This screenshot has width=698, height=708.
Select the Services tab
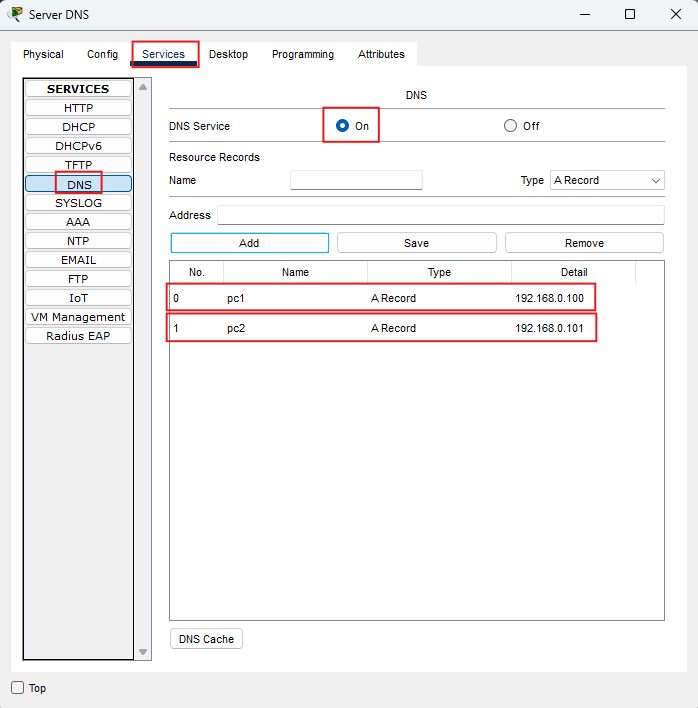click(x=163, y=54)
